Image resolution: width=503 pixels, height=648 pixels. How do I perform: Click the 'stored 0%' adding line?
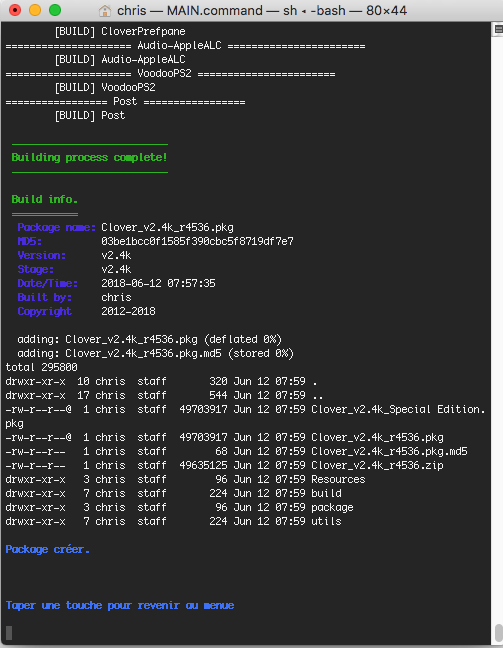point(155,353)
